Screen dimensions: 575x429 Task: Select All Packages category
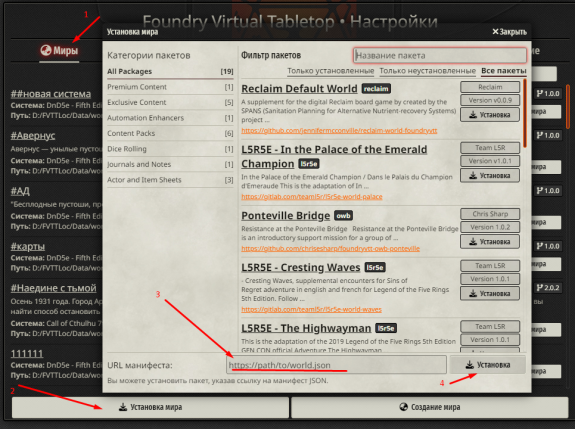[x=170, y=72]
